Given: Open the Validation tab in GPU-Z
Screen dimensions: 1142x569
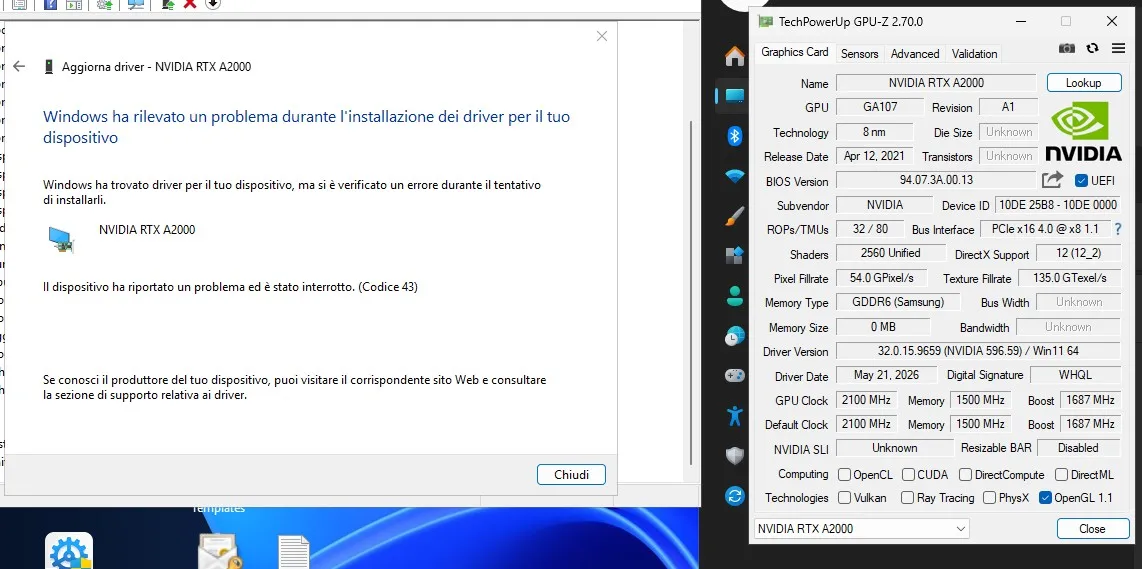Looking at the screenshot, I should pyautogui.click(x=974, y=53).
